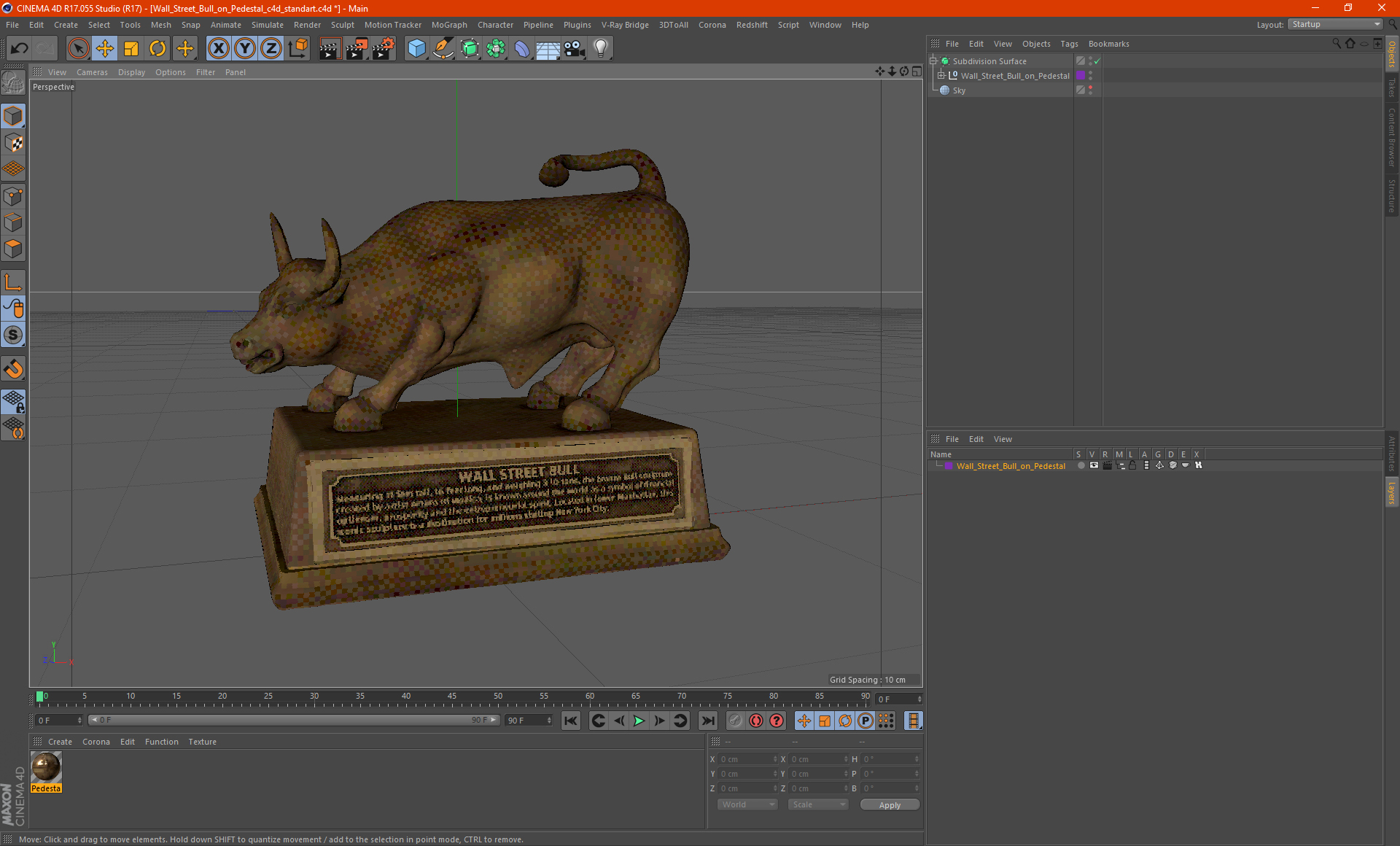Switch to Texture mode checker cube
Image resolution: width=1400 pixels, height=846 pixels.
coord(13,143)
